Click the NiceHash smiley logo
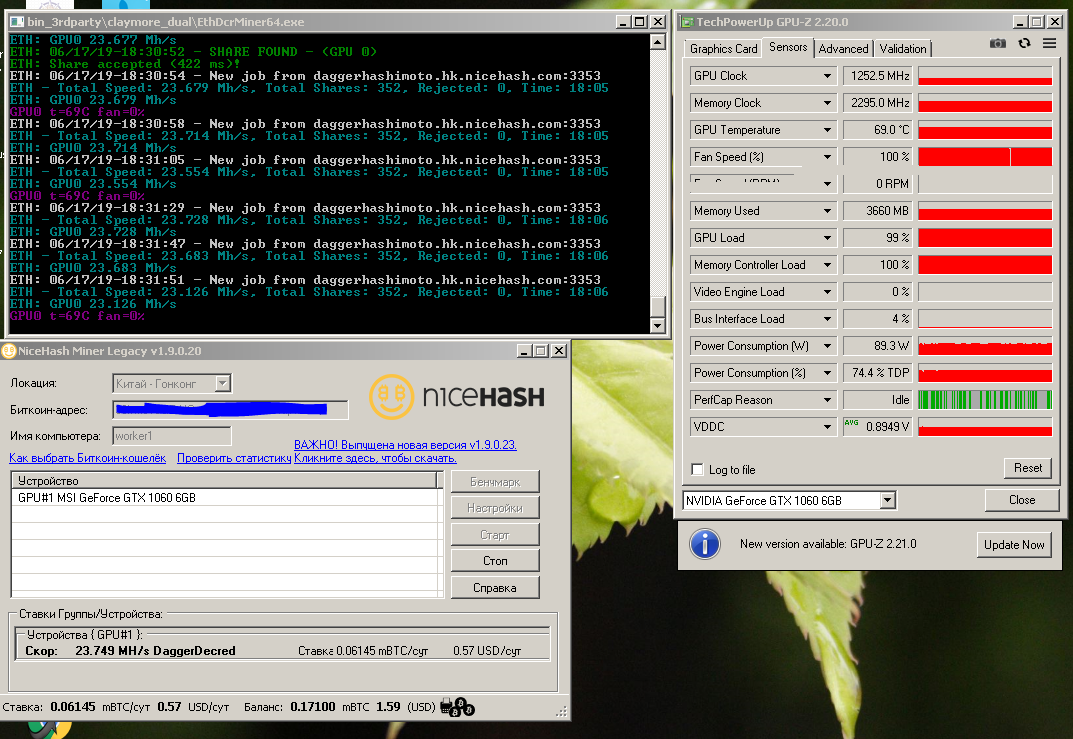The image size is (1073, 739). click(391, 396)
